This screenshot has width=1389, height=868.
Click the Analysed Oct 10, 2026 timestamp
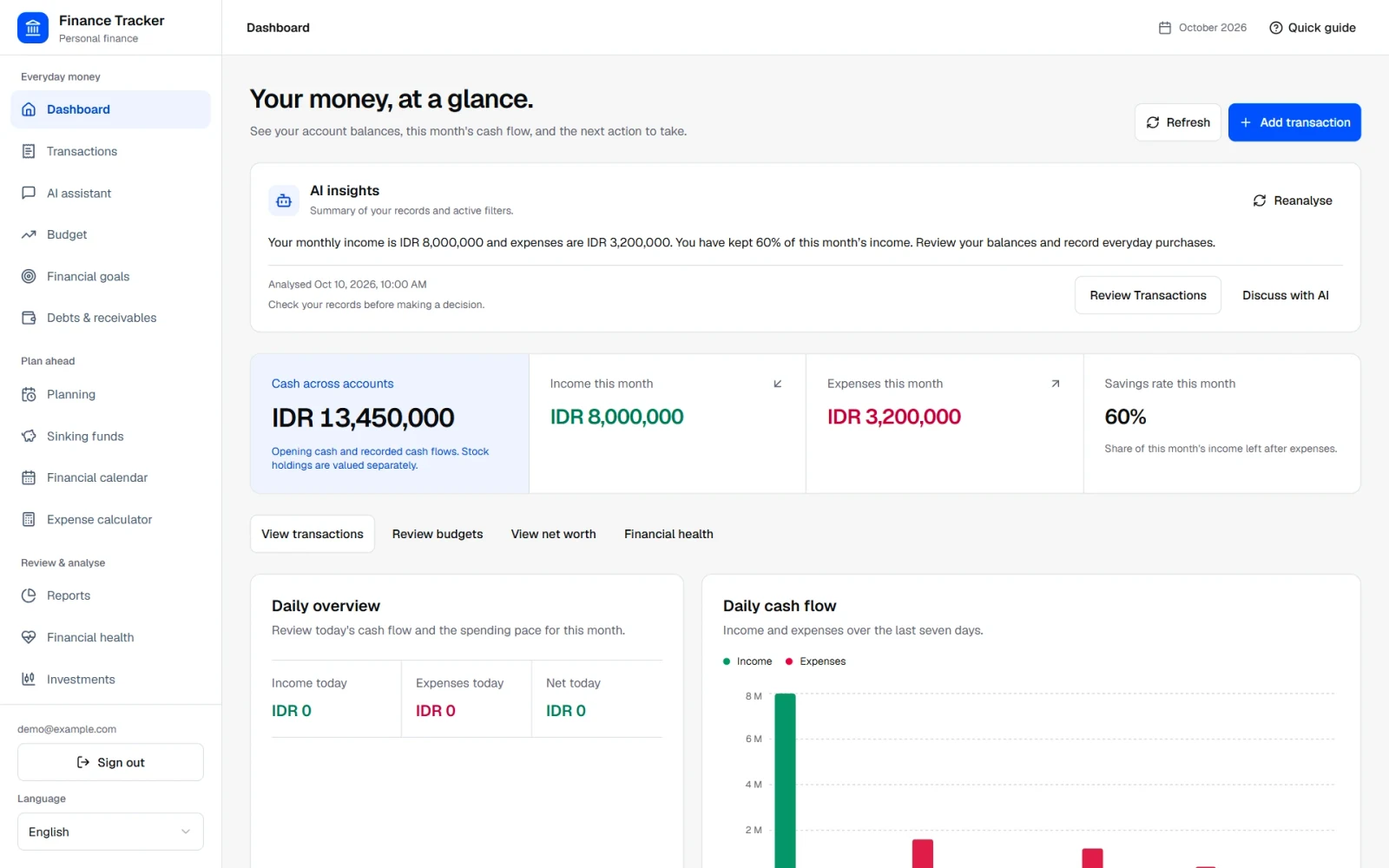click(347, 285)
